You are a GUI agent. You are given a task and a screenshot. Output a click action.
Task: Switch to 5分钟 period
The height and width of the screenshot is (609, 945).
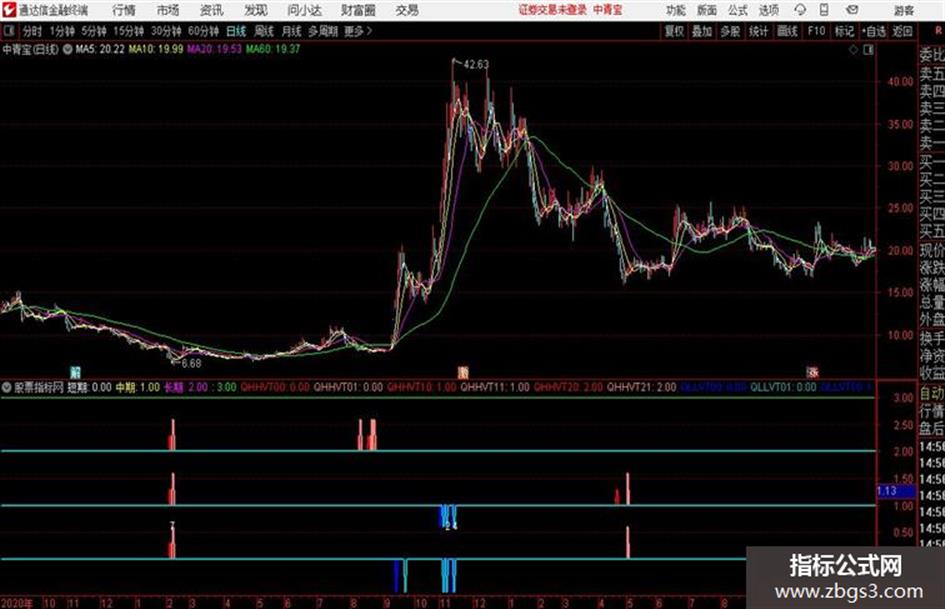94,31
